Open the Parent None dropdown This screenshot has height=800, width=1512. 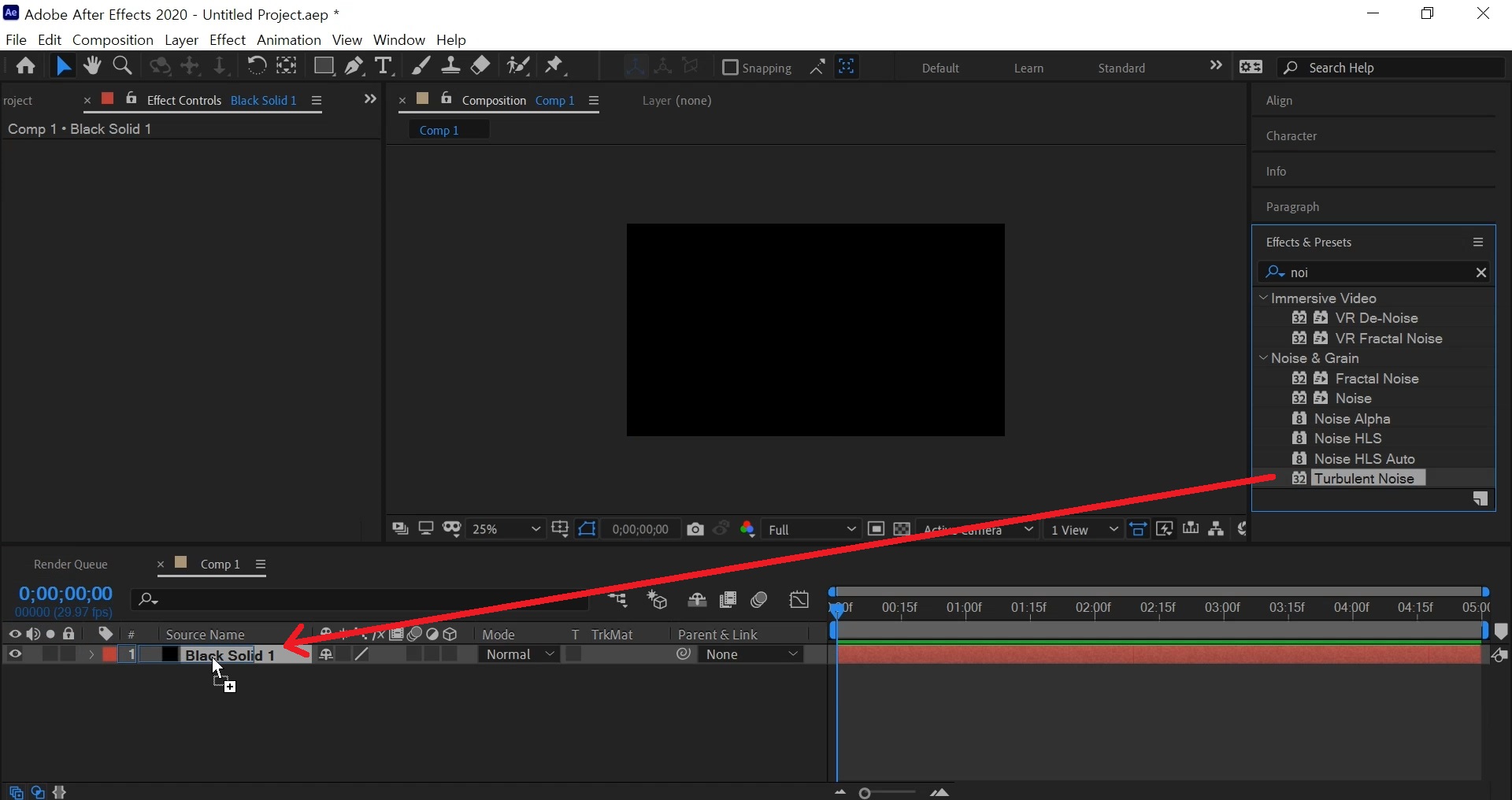pos(751,654)
